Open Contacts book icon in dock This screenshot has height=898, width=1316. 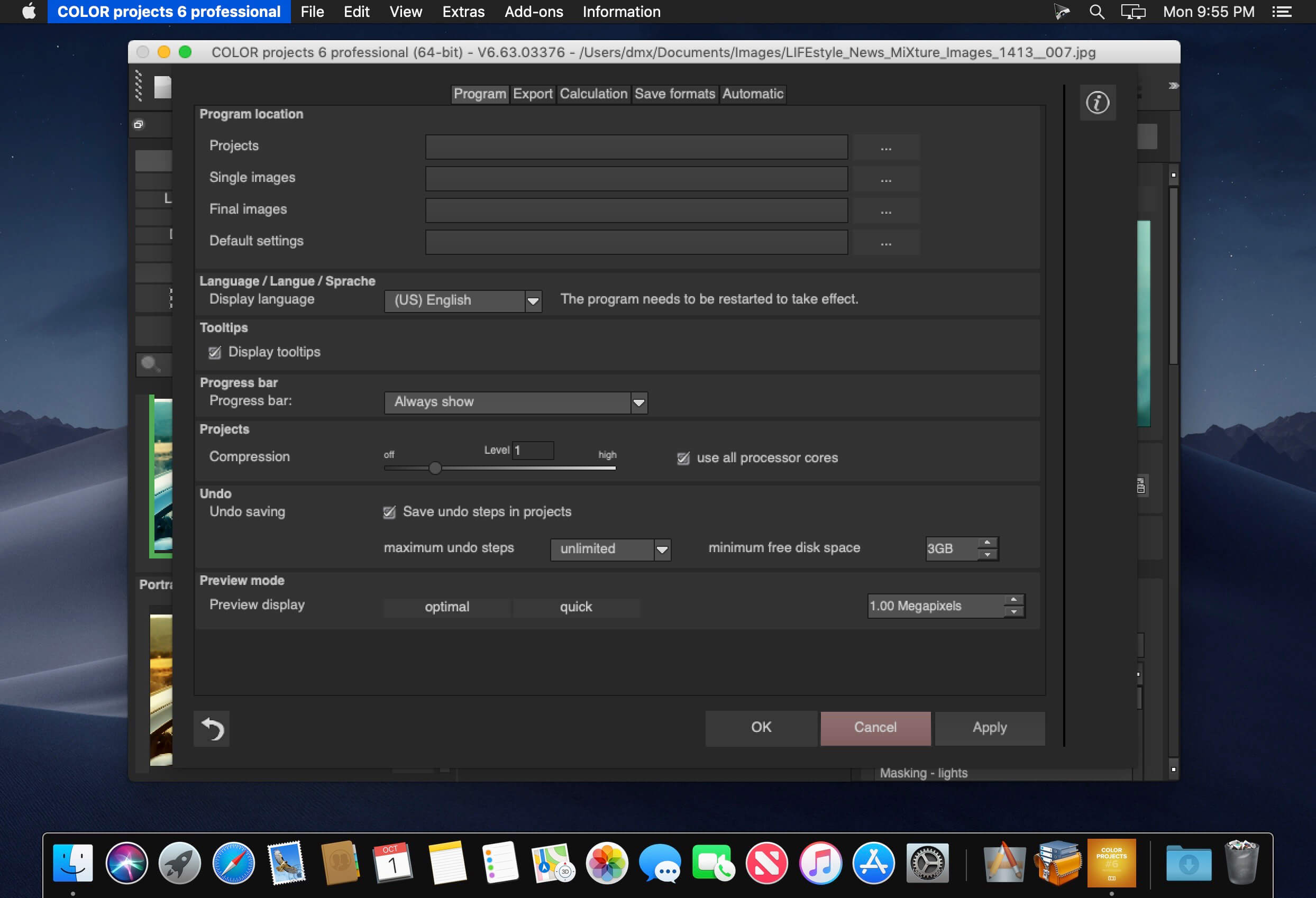340,863
